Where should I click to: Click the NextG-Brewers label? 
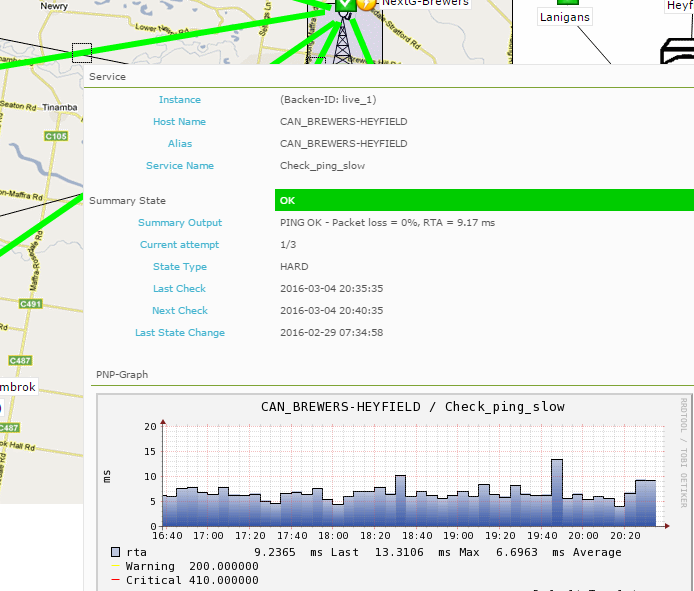pos(425,3)
